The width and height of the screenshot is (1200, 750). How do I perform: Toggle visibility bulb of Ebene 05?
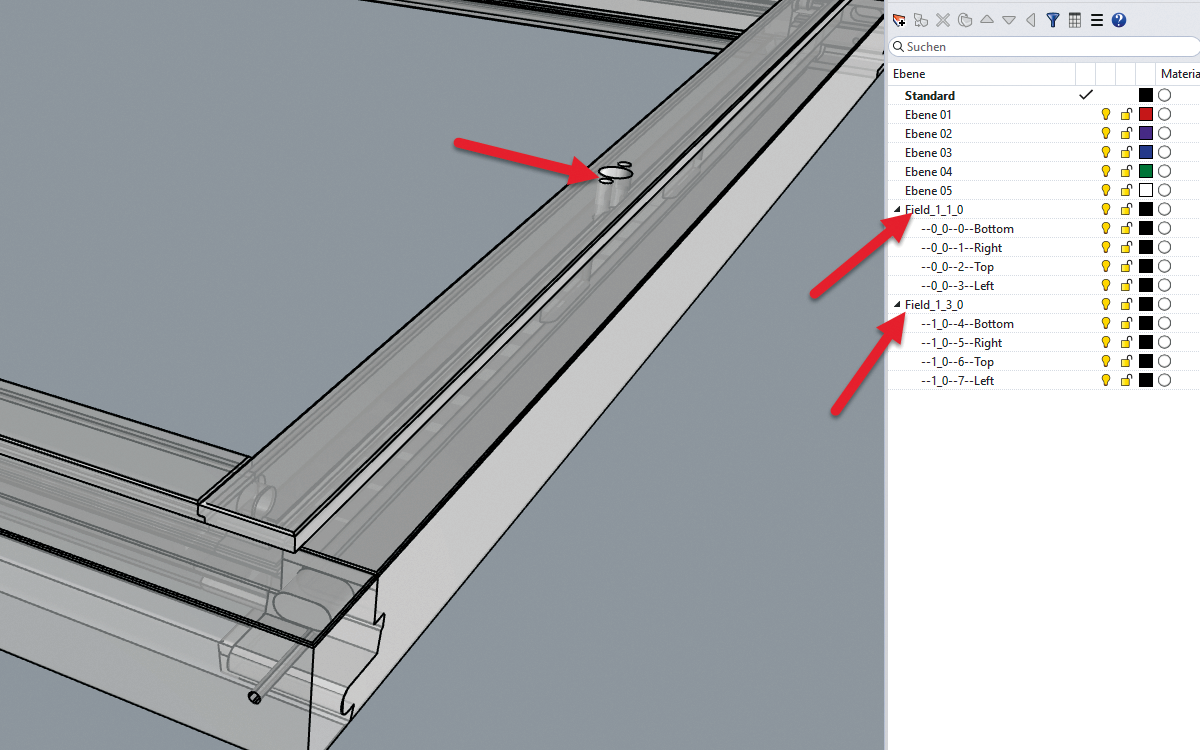click(x=1106, y=191)
